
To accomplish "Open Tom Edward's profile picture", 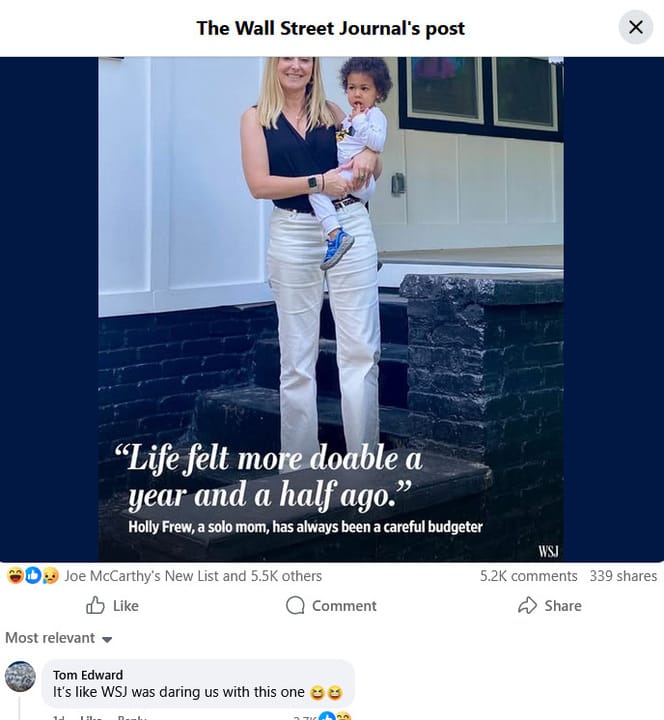I will 20,676.
